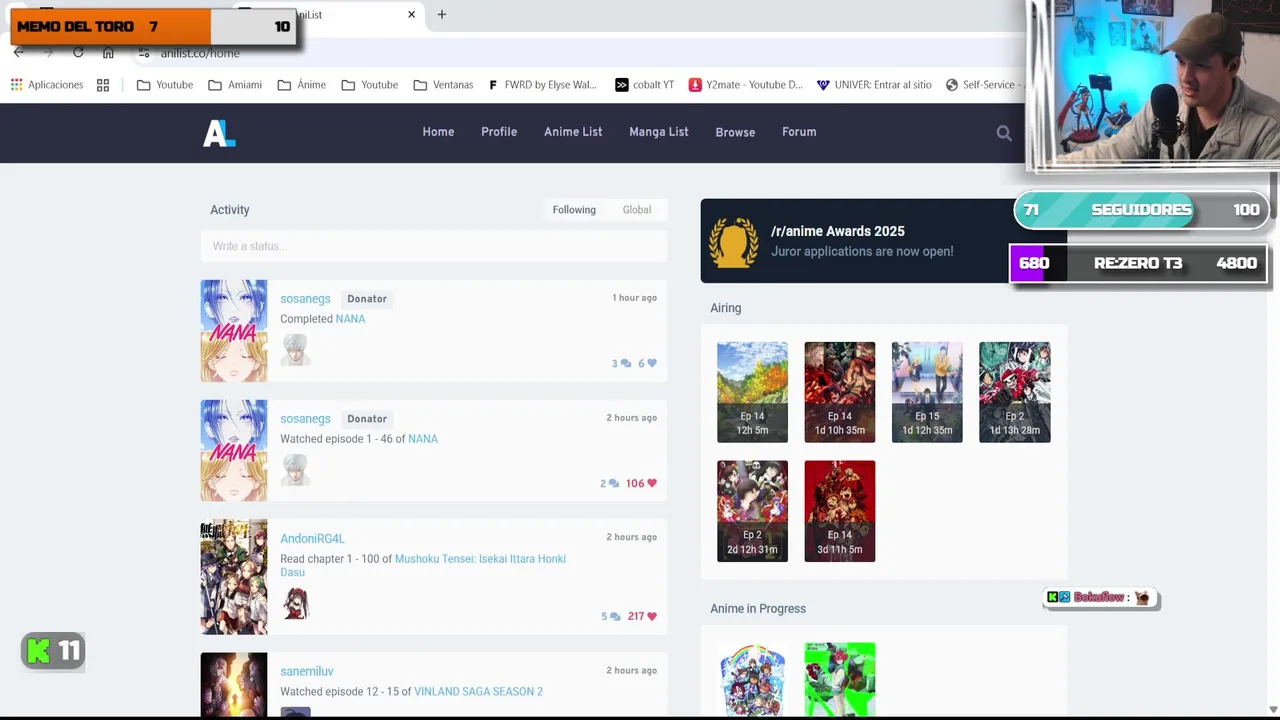Click the Write a status field
This screenshot has height=720, width=1280.
[x=433, y=246]
